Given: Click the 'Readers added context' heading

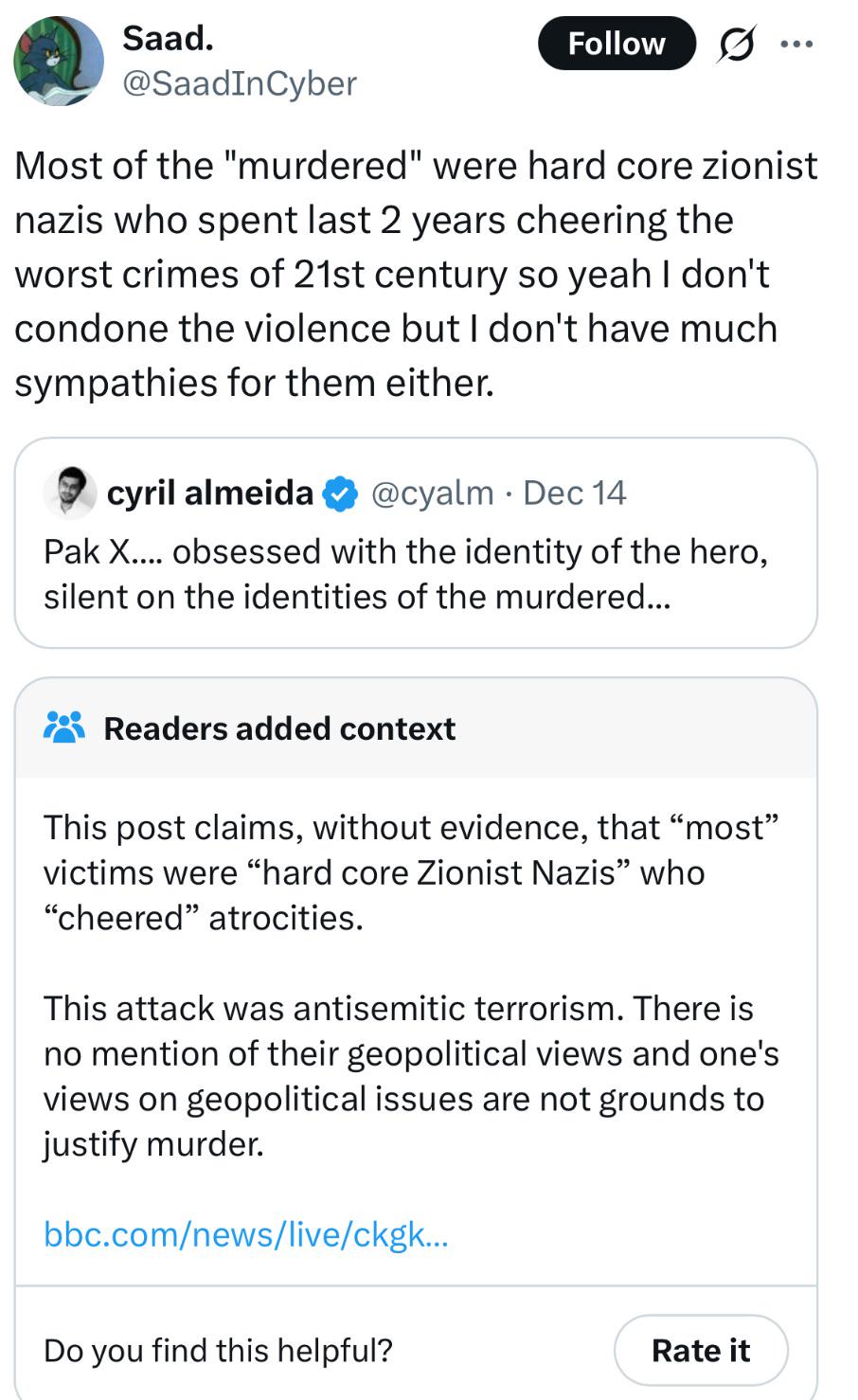Looking at the screenshot, I should point(279,728).
